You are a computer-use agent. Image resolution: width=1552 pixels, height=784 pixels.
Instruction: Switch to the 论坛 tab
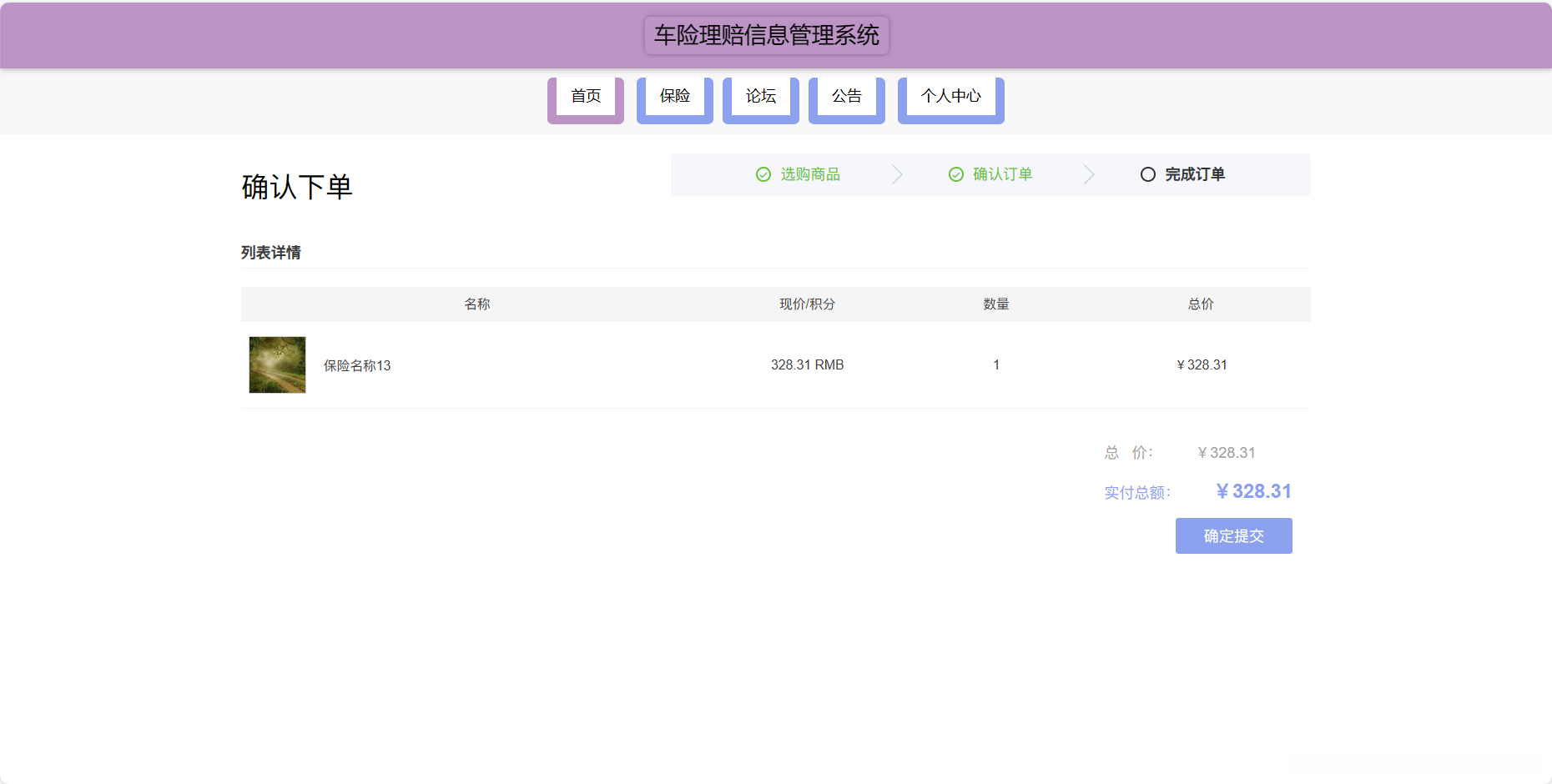tap(761, 99)
